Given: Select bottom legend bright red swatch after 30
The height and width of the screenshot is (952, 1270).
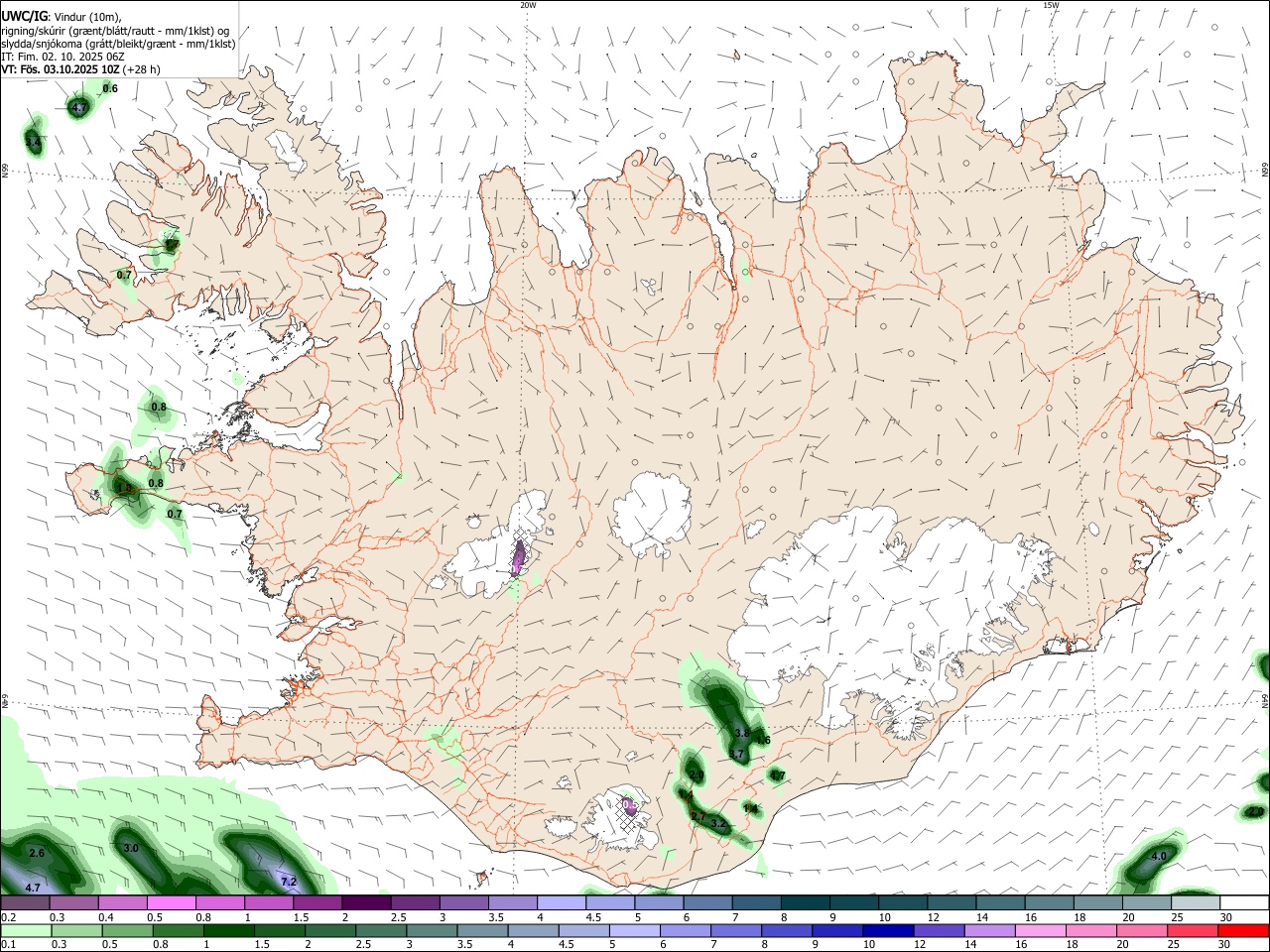Looking at the screenshot, I should [x=1243, y=930].
